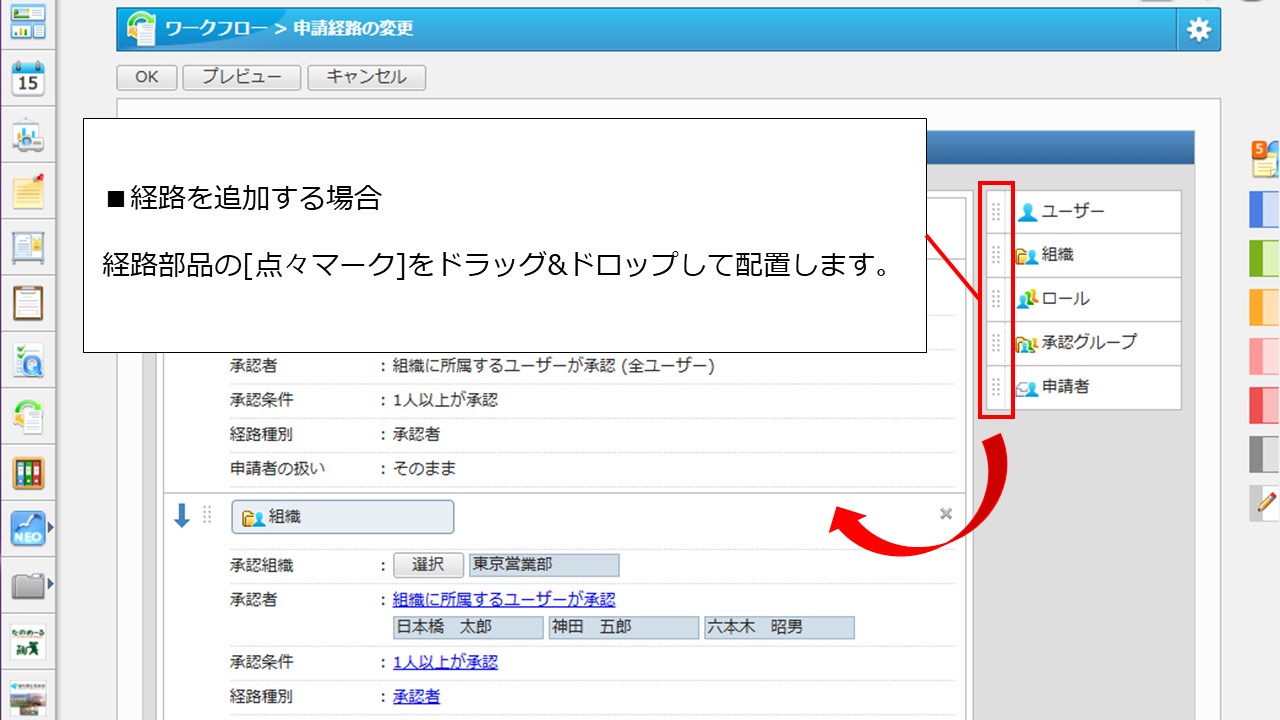Click the 選択 button for 承認組織

coord(428,565)
